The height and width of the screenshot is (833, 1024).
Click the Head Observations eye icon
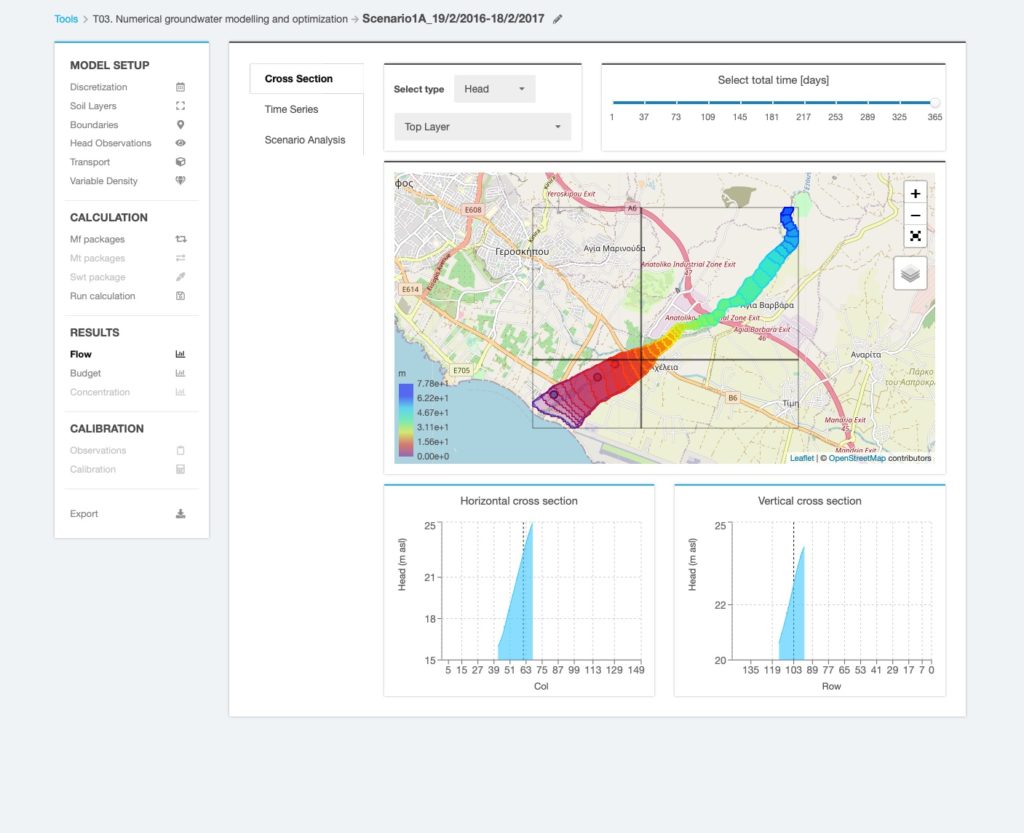tap(181, 143)
